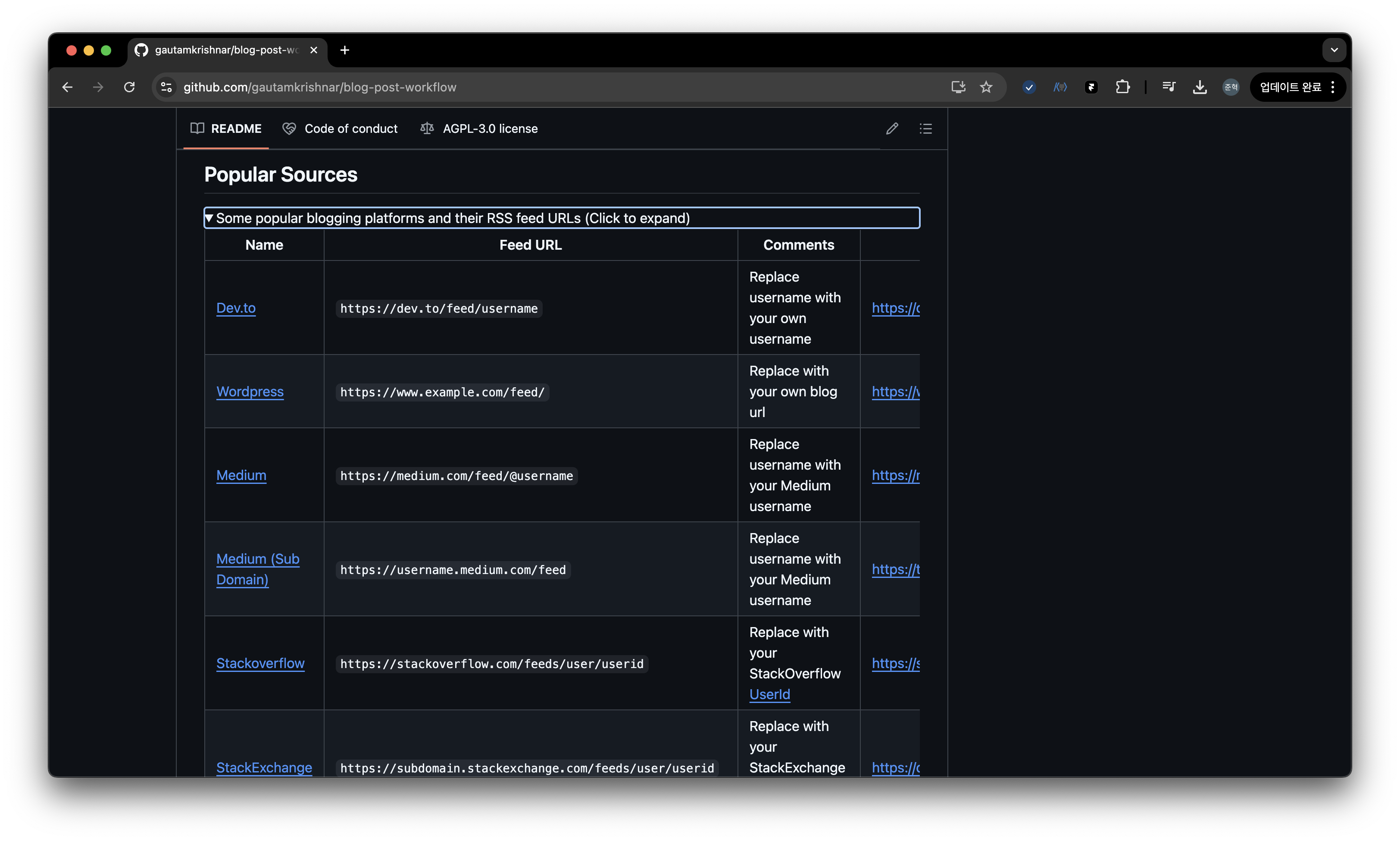This screenshot has width=1400, height=841.
Task: Open the UserId link in Stackoverflow comments
Action: [x=770, y=694]
